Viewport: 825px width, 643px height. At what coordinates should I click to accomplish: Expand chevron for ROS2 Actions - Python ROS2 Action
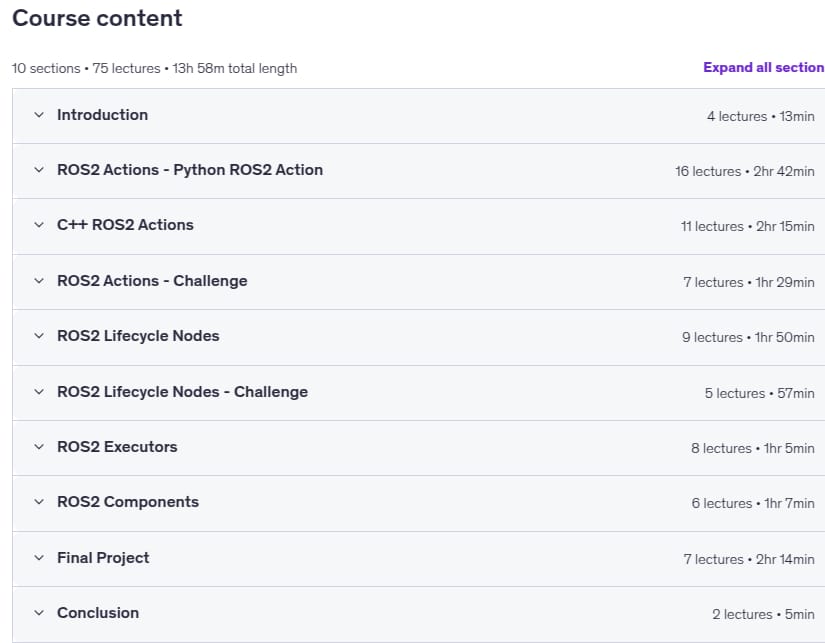coord(39,169)
